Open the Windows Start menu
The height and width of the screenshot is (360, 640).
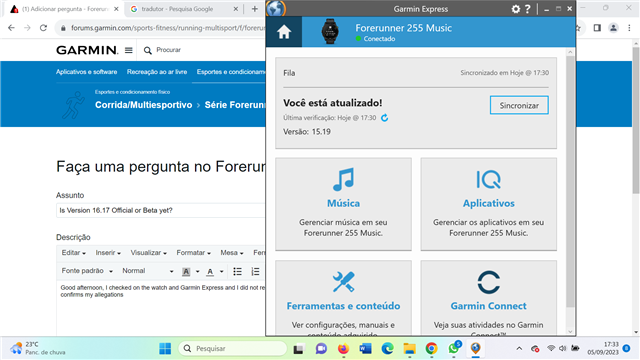pos(165,349)
